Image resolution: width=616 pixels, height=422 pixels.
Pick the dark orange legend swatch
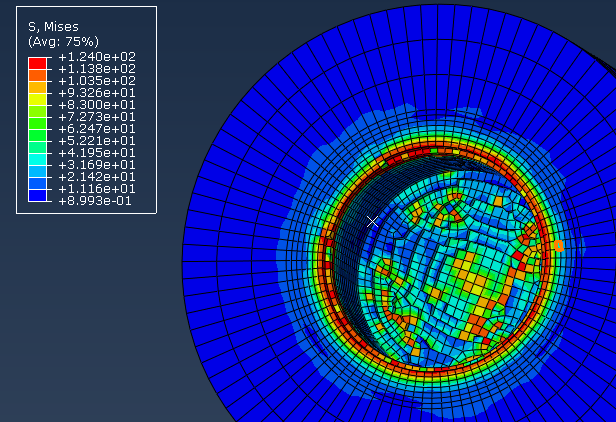click(37, 75)
